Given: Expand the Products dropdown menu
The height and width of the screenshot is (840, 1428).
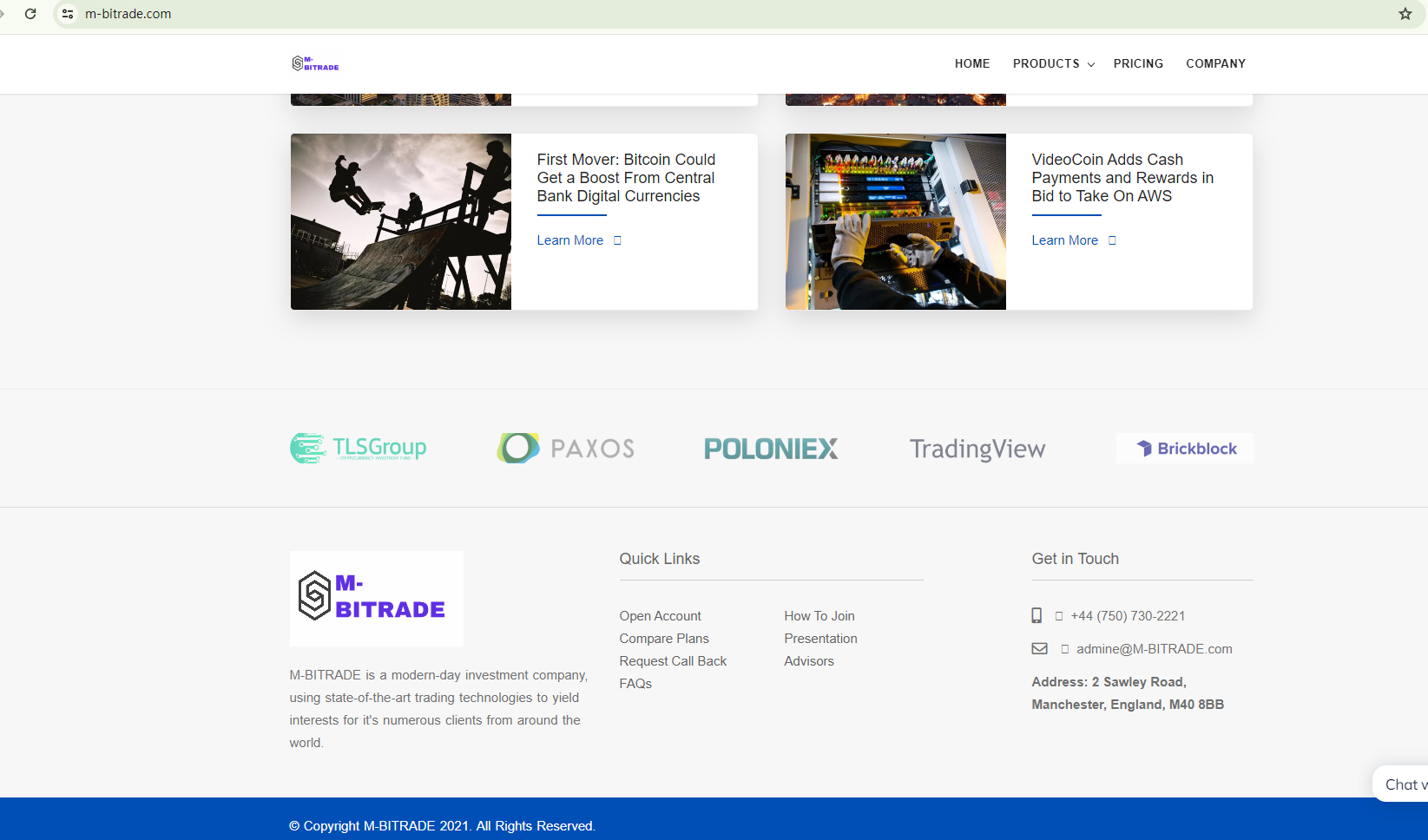Looking at the screenshot, I should point(1053,63).
